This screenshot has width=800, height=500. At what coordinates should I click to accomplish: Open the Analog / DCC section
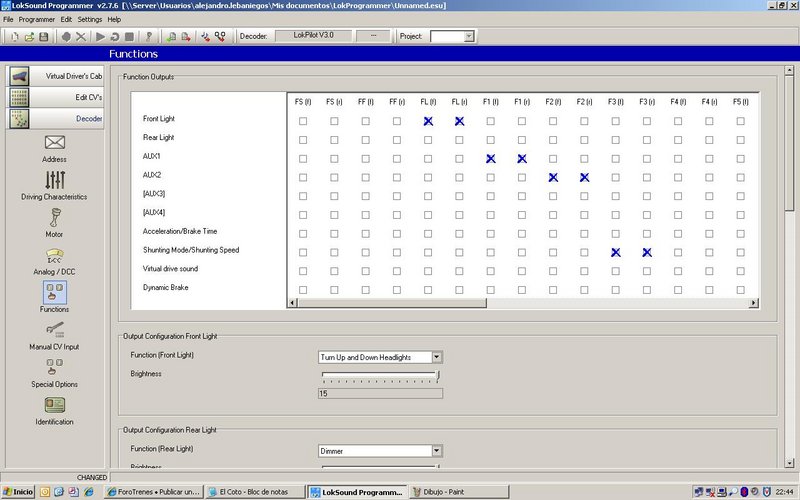(x=55, y=261)
